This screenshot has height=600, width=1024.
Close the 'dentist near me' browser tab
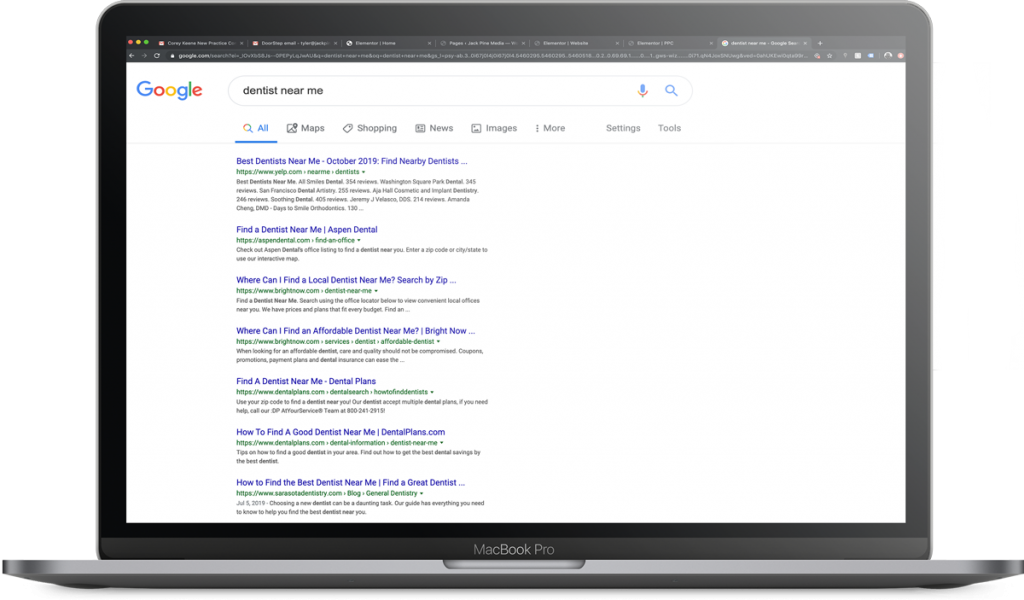[x=805, y=43]
